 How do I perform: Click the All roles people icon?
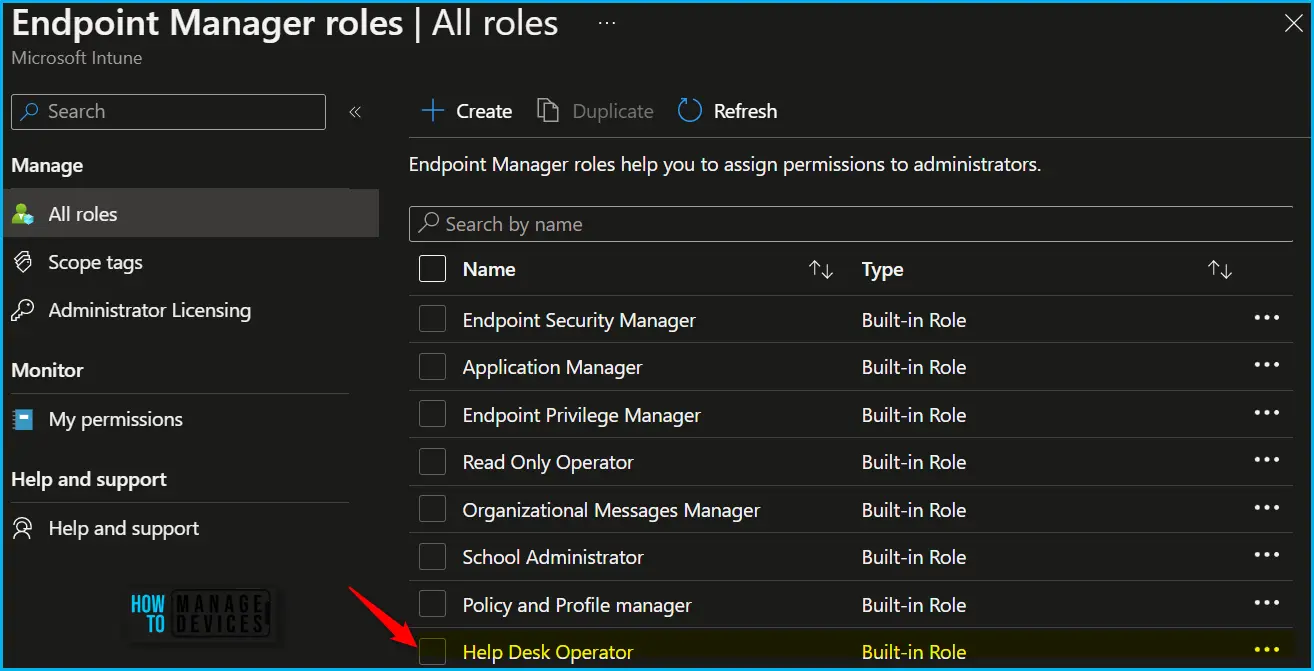tap(23, 214)
